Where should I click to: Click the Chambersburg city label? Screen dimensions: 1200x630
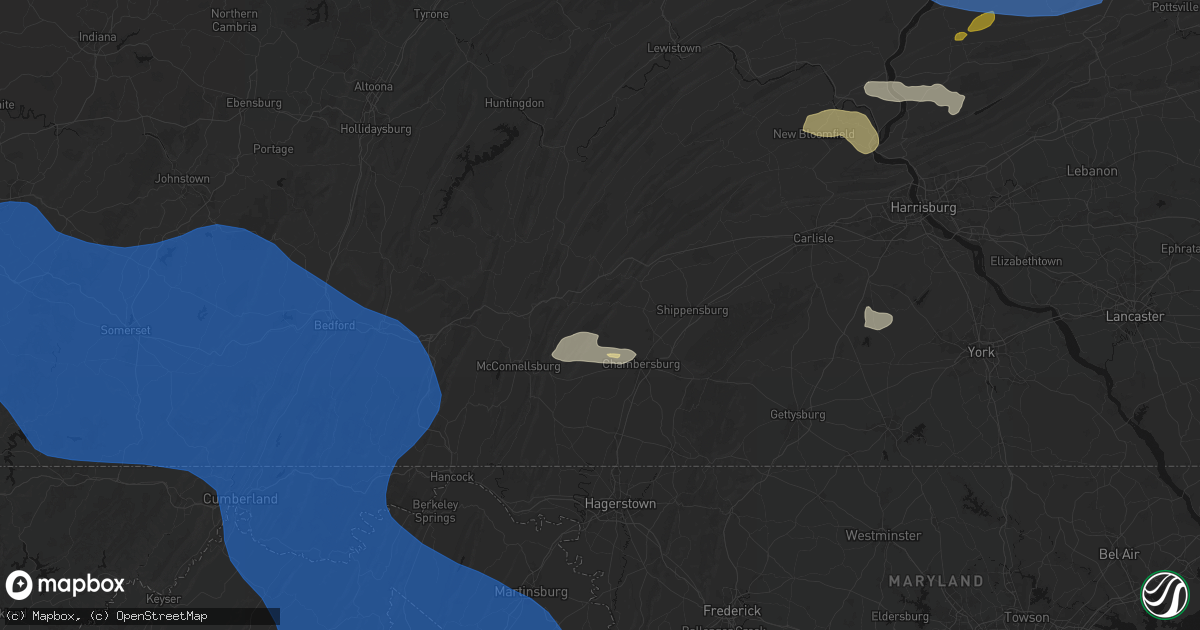pos(641,364)
